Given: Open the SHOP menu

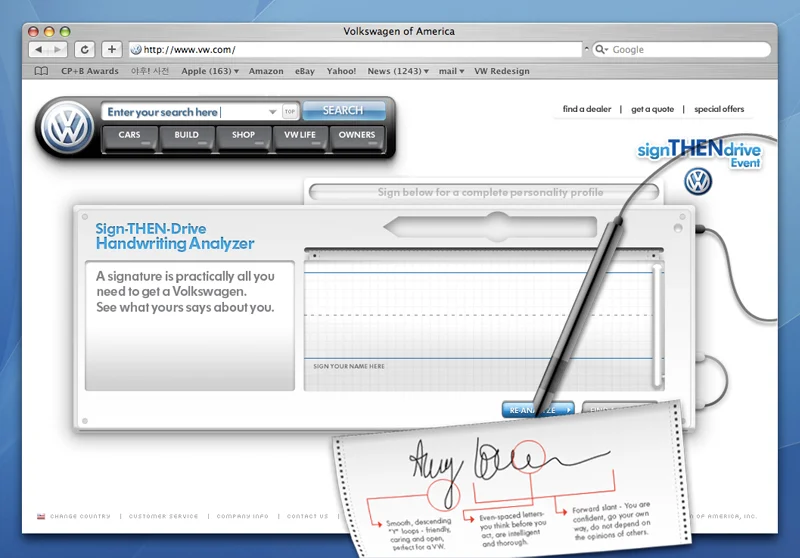Looking at the screenshot, I should [243, 137].
